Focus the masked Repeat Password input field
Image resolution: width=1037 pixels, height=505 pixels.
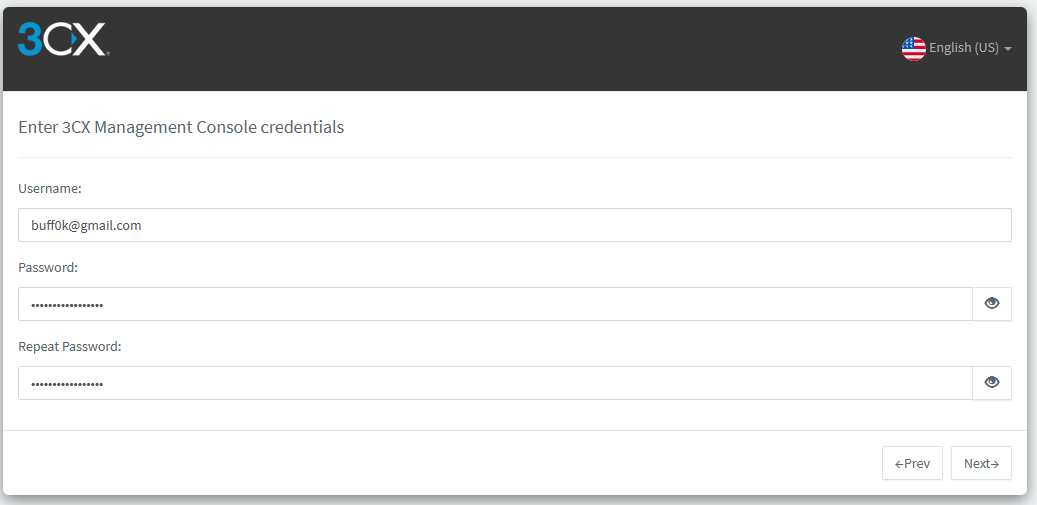coord(495,383)
